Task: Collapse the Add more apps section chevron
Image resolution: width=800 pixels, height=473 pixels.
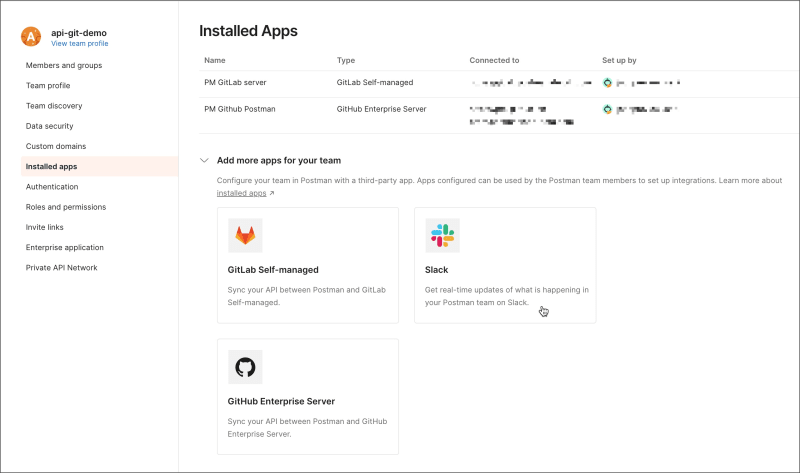Action: pos(204,160)
